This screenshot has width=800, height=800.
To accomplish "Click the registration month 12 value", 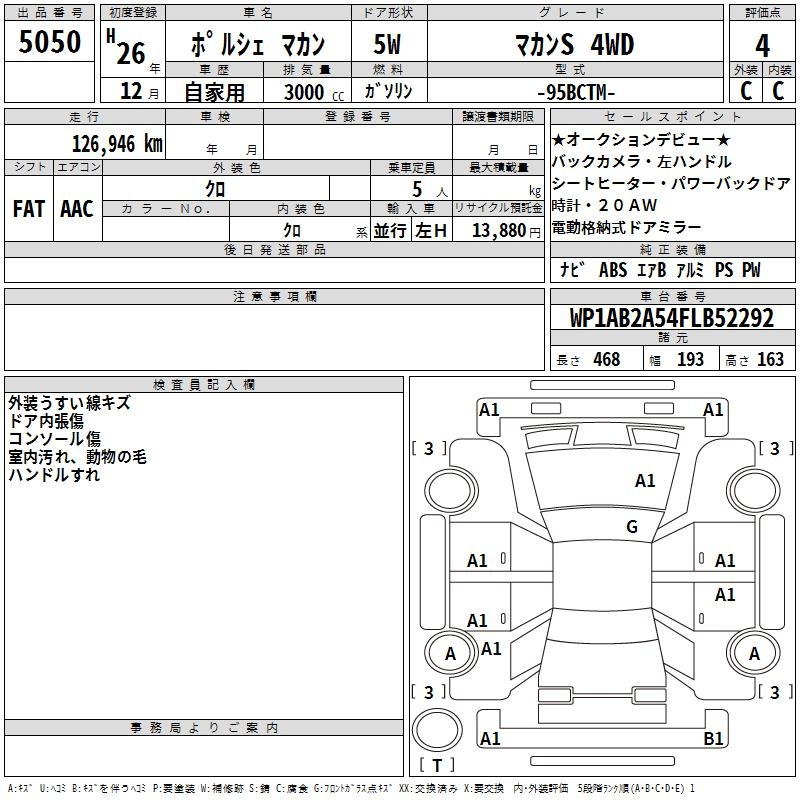I will (x=131, y=91).
